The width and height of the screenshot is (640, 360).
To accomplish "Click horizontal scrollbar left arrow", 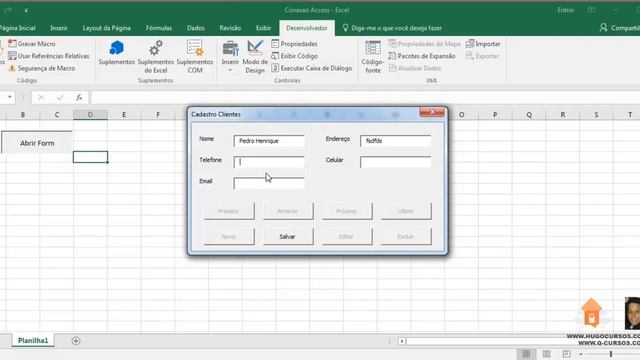I will pyautogui.click(x=402, y=341).
